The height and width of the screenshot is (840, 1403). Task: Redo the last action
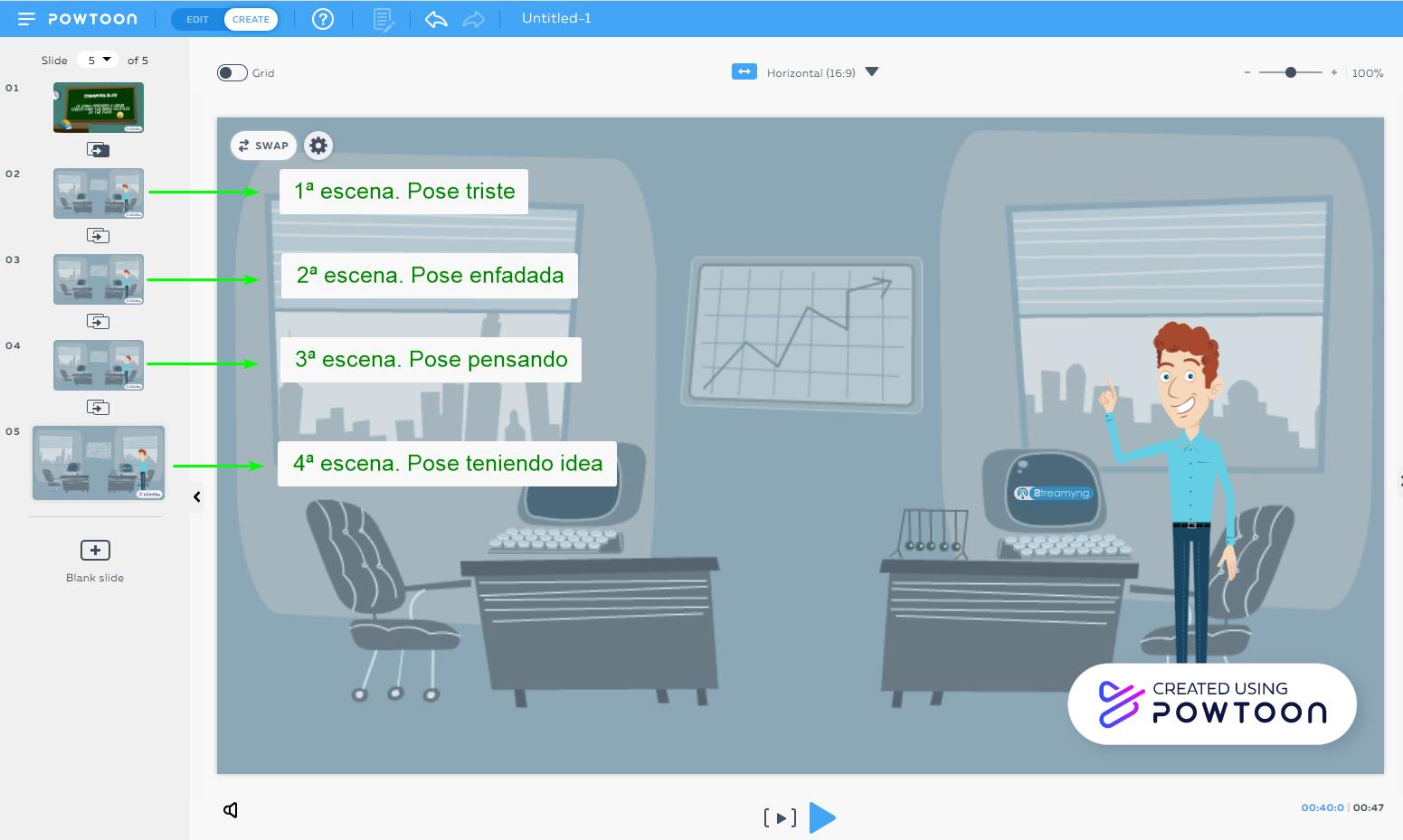(474, 19)
